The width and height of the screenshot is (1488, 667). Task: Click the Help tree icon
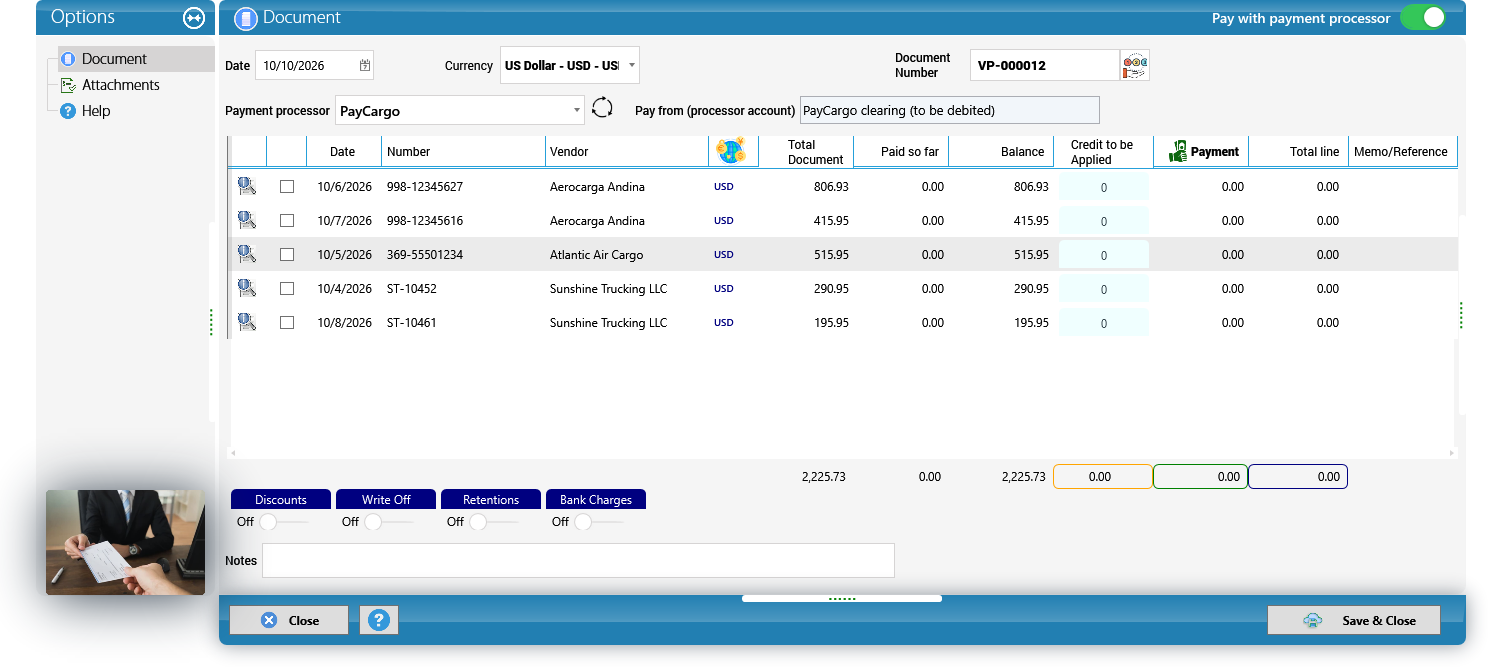click(68, 111)
